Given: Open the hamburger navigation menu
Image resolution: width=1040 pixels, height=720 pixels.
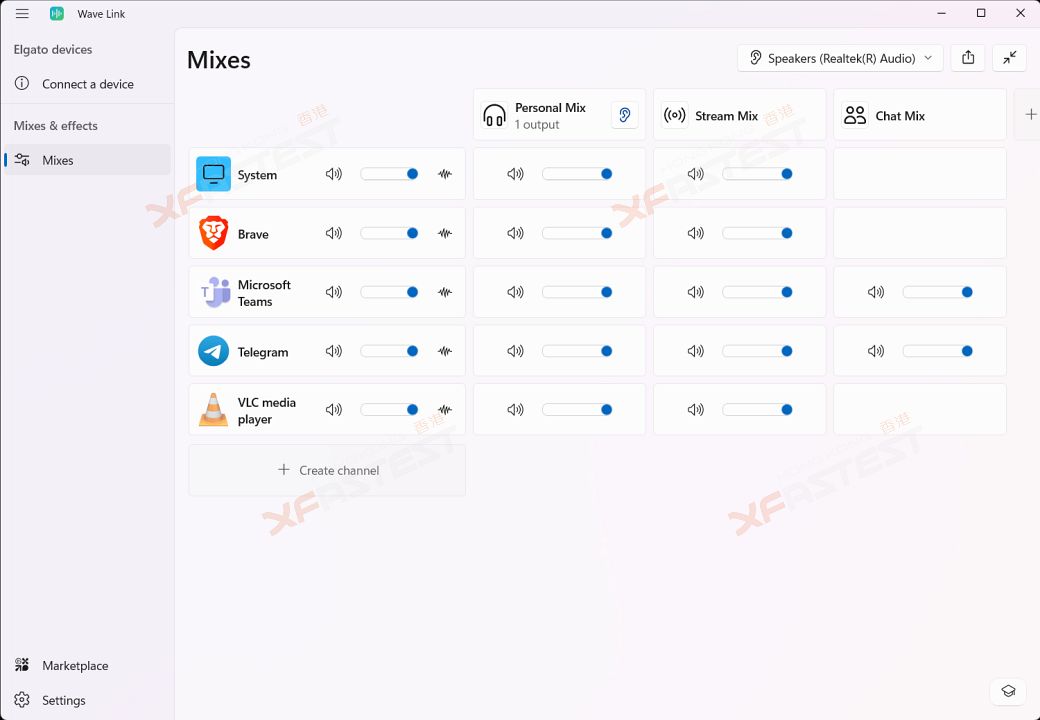Looking at the screenshot, I should point(22,14).
